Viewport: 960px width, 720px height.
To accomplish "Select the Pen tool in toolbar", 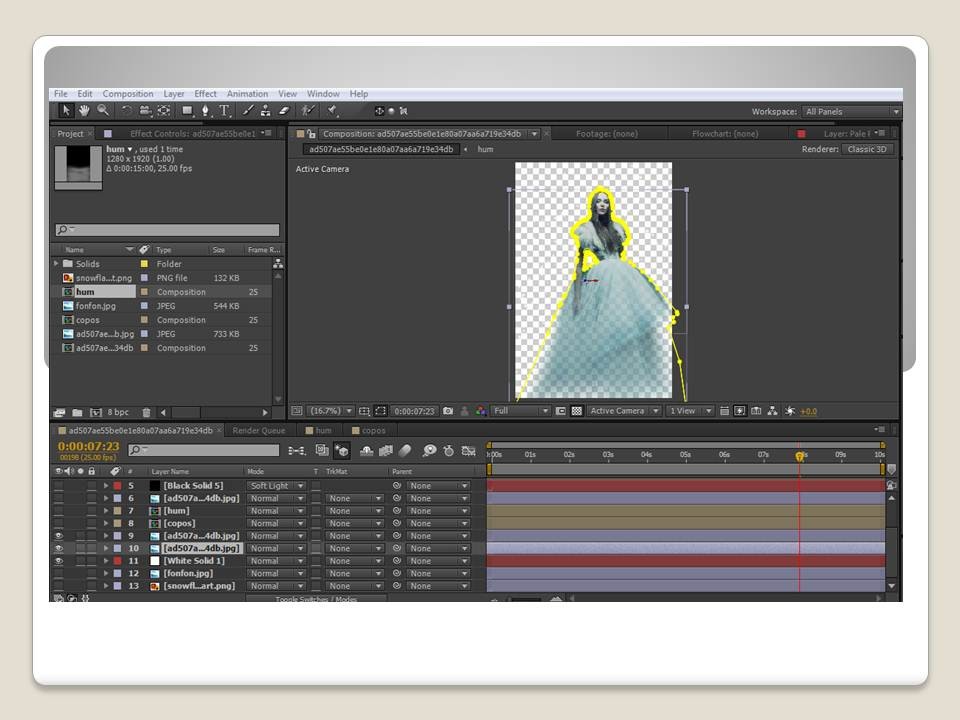I will pos(205,111).
